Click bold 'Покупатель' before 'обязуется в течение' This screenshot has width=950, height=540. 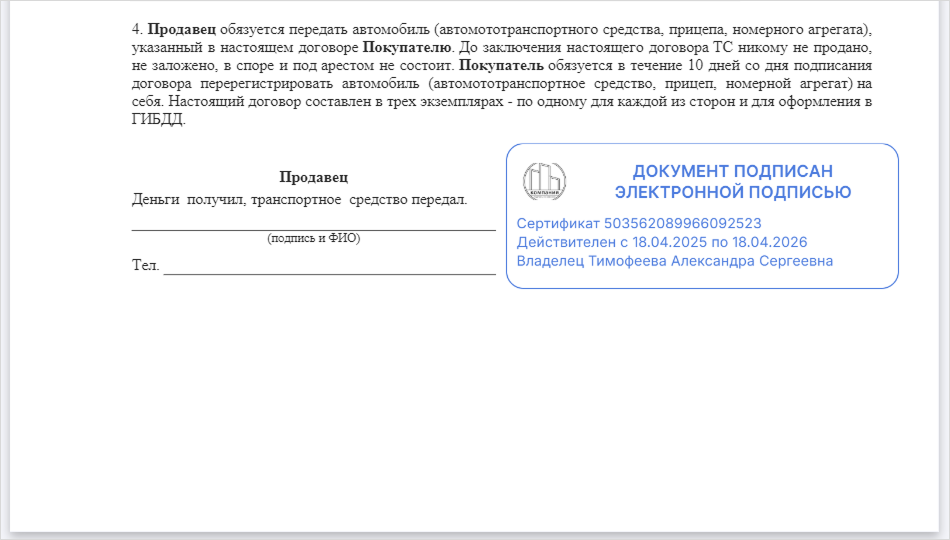point(501,65)
